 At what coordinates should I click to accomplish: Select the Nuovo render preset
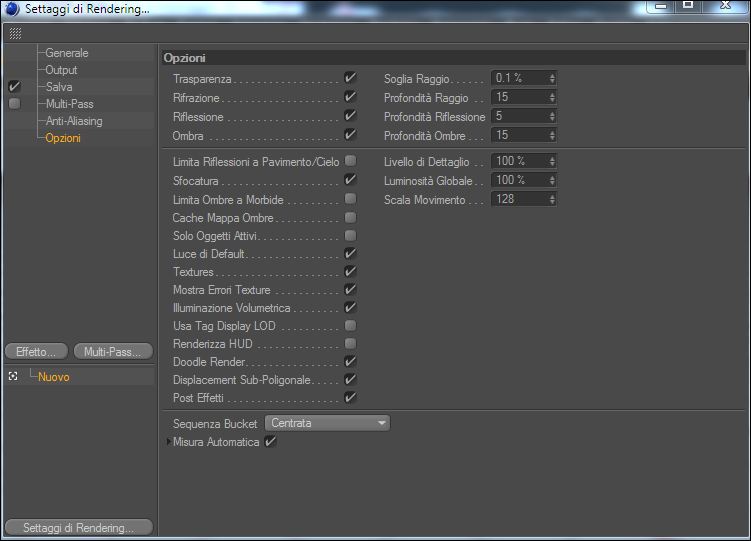[x=54, y=377]
